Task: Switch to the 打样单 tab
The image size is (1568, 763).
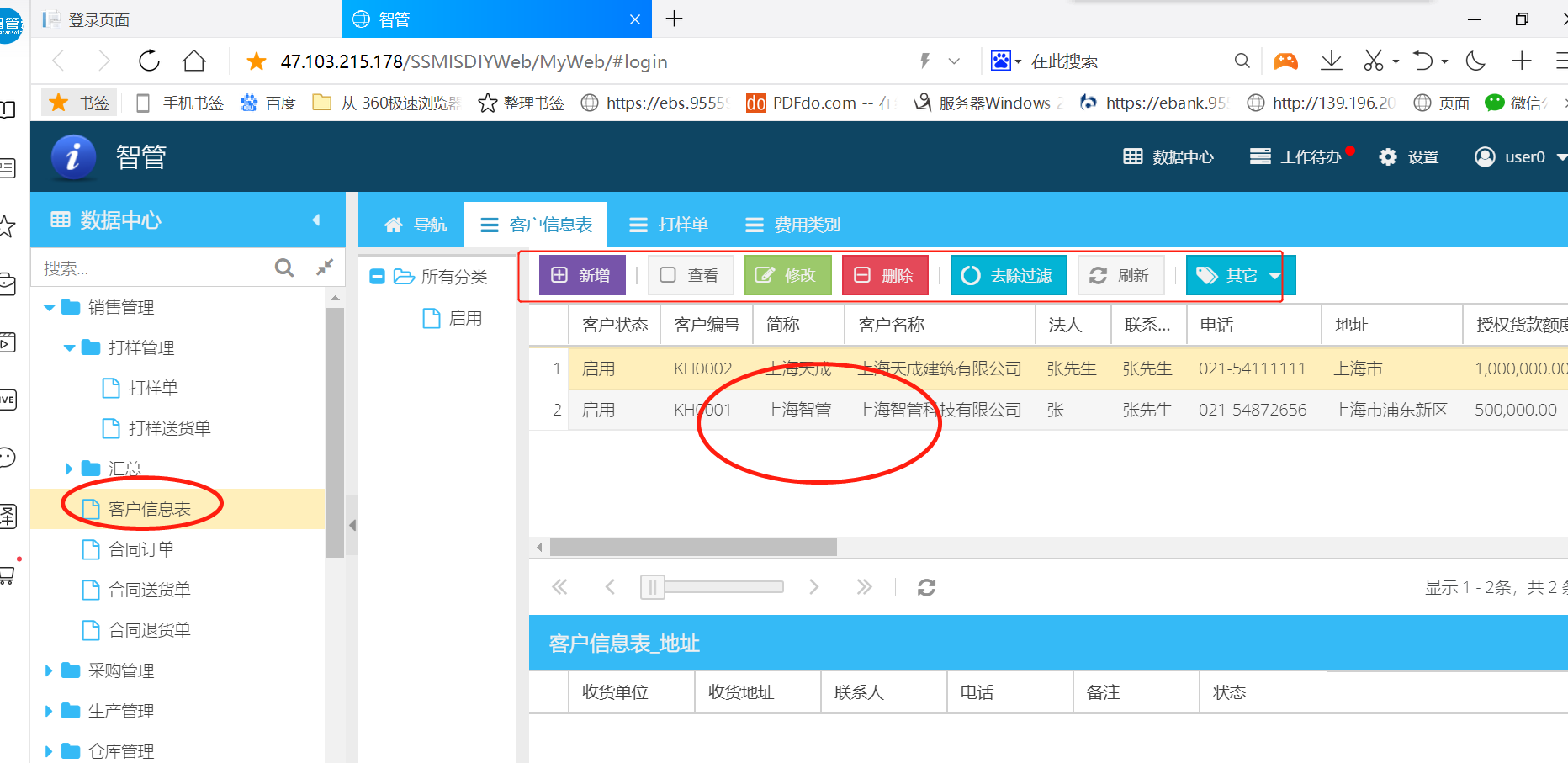Action: pyautogui.click(x=669, y=225)
